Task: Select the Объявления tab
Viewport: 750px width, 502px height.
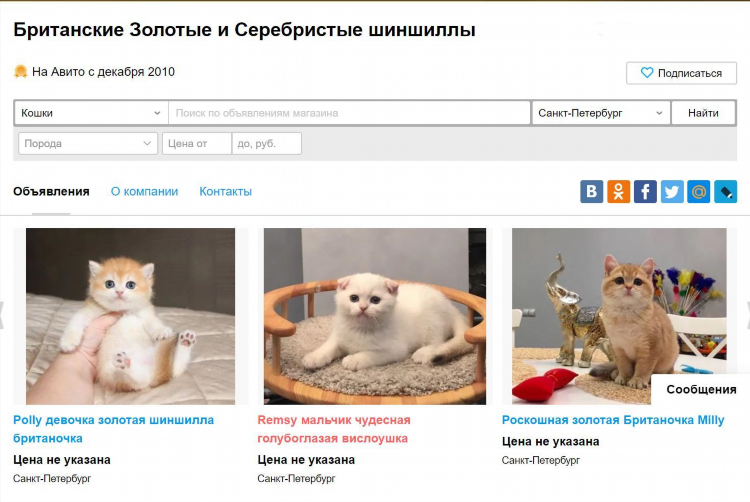Action: 51,191
